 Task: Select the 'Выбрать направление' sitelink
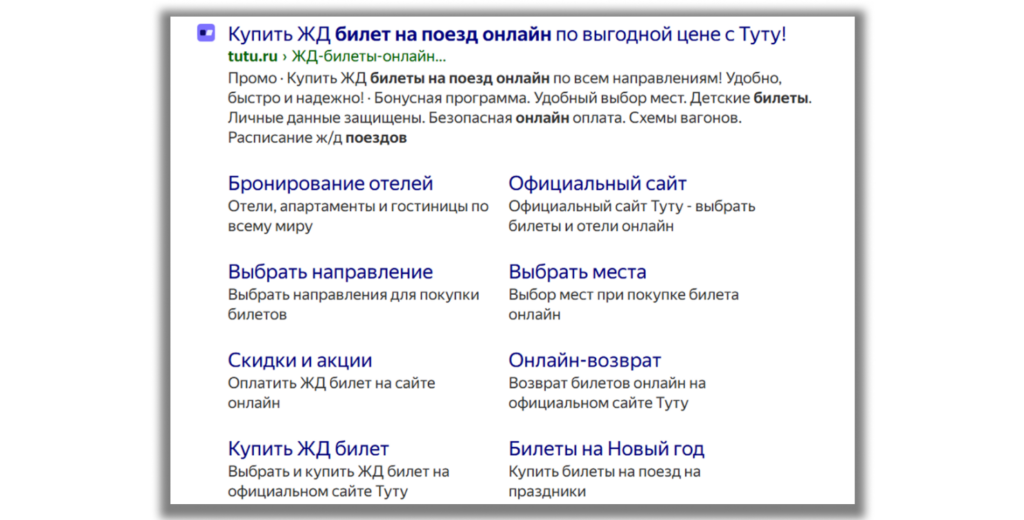click(330, 272)
